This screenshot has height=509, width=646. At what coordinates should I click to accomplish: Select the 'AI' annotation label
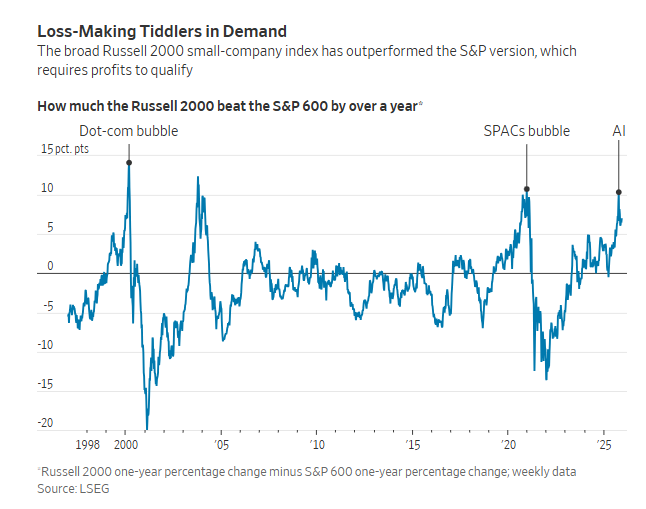(619, 131)
